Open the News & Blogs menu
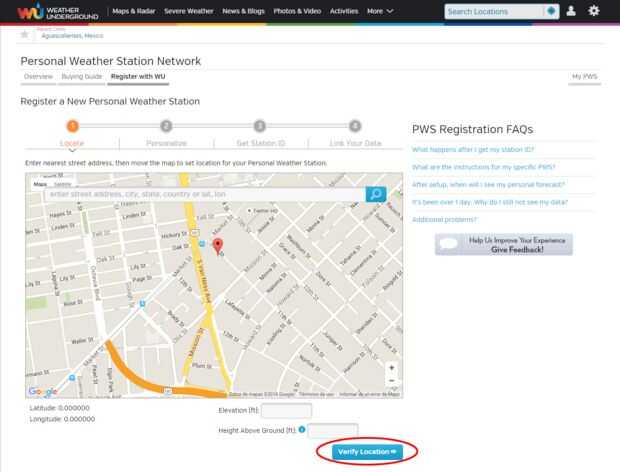 click(243, 11)
